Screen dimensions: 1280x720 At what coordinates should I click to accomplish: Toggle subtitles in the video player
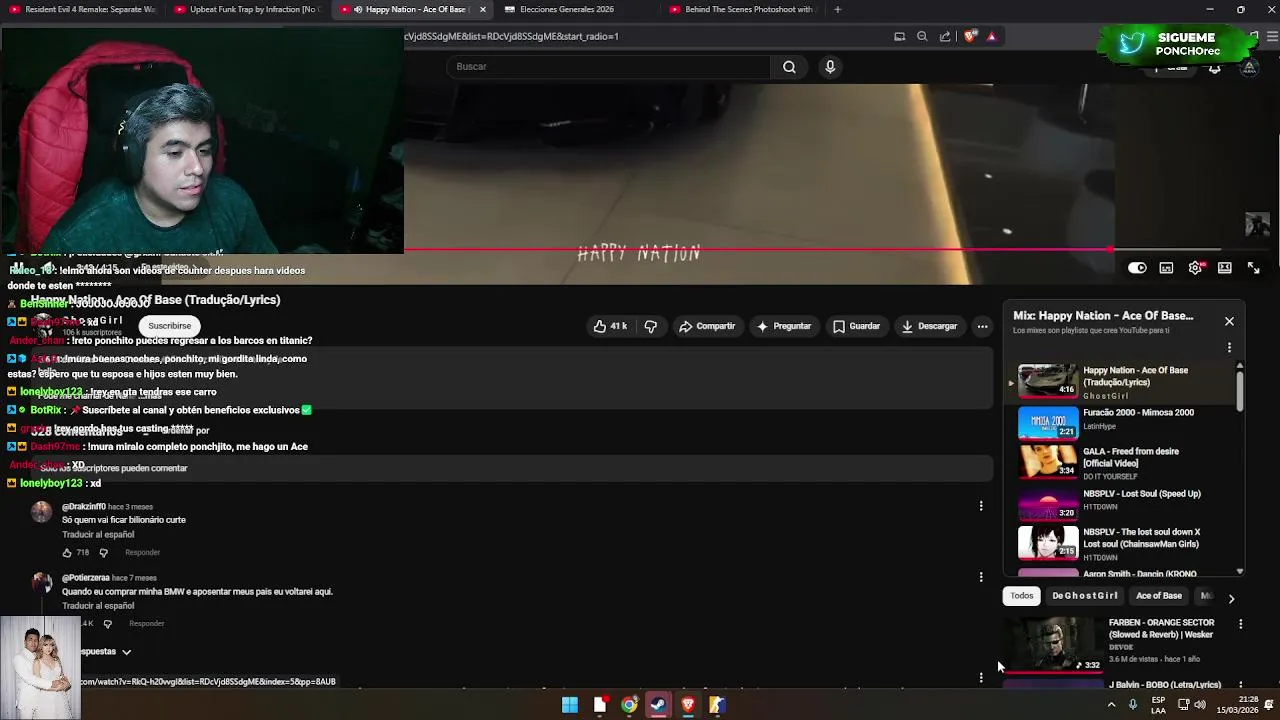click(x=1166, y=268)
